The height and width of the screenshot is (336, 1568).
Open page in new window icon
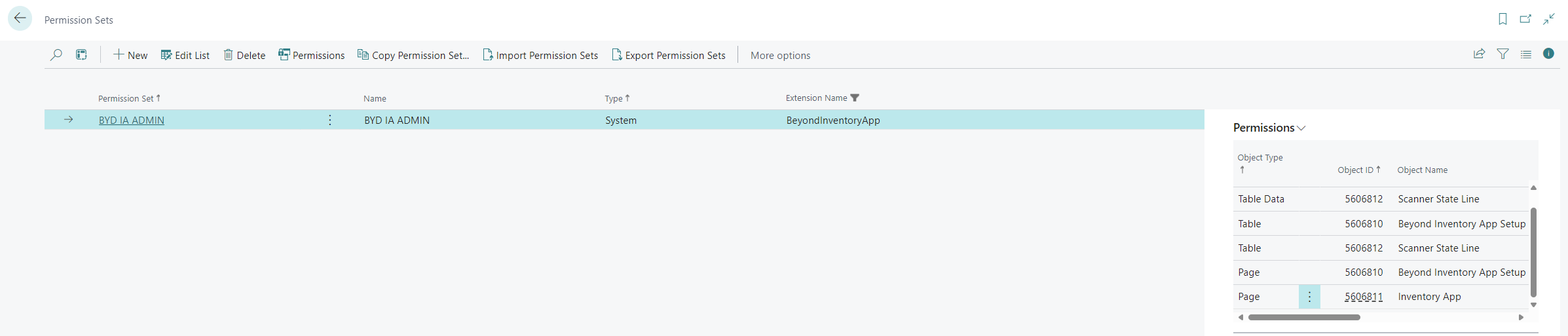point(1525,19)
